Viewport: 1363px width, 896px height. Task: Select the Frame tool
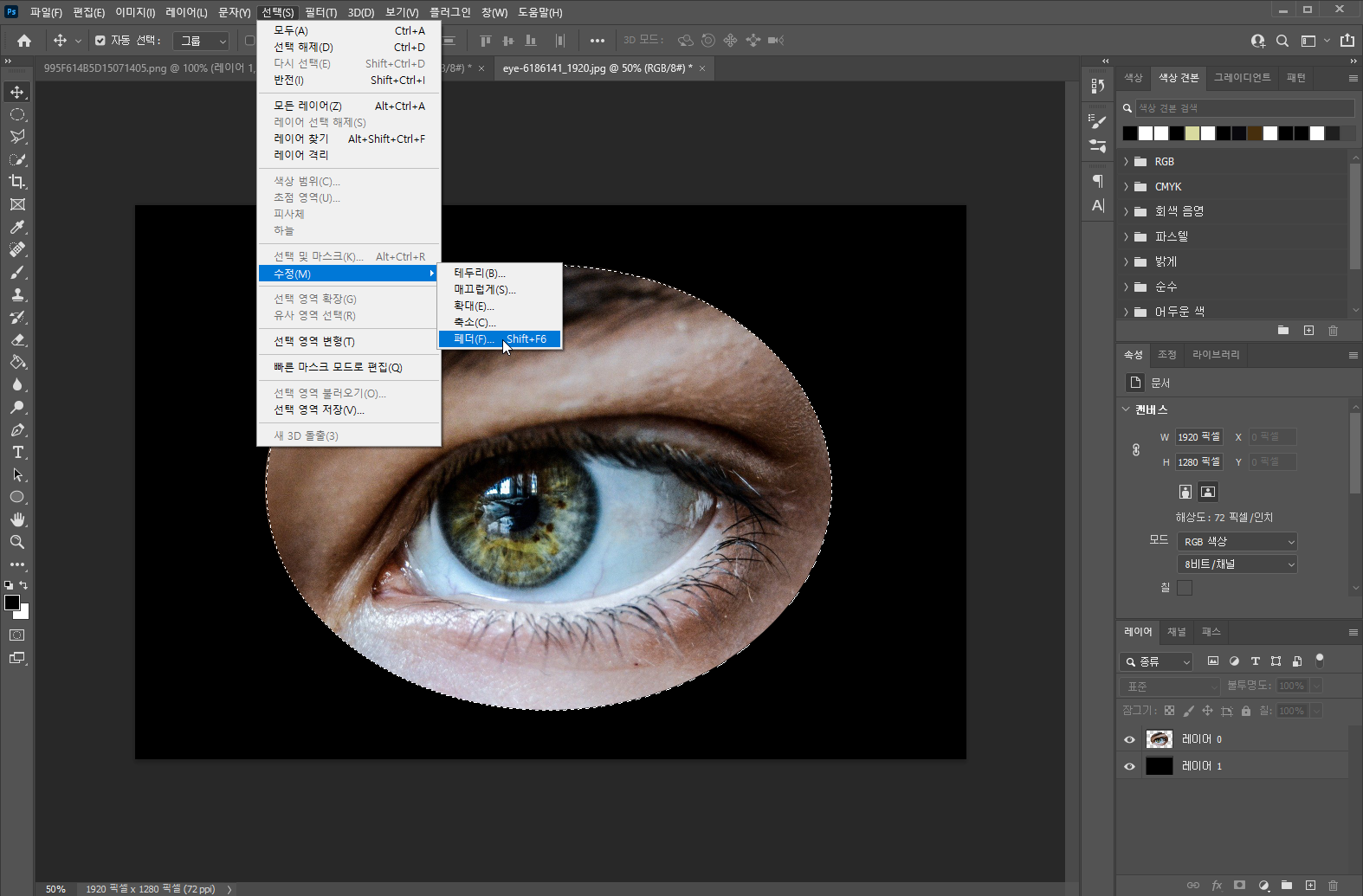coord(17,204)
